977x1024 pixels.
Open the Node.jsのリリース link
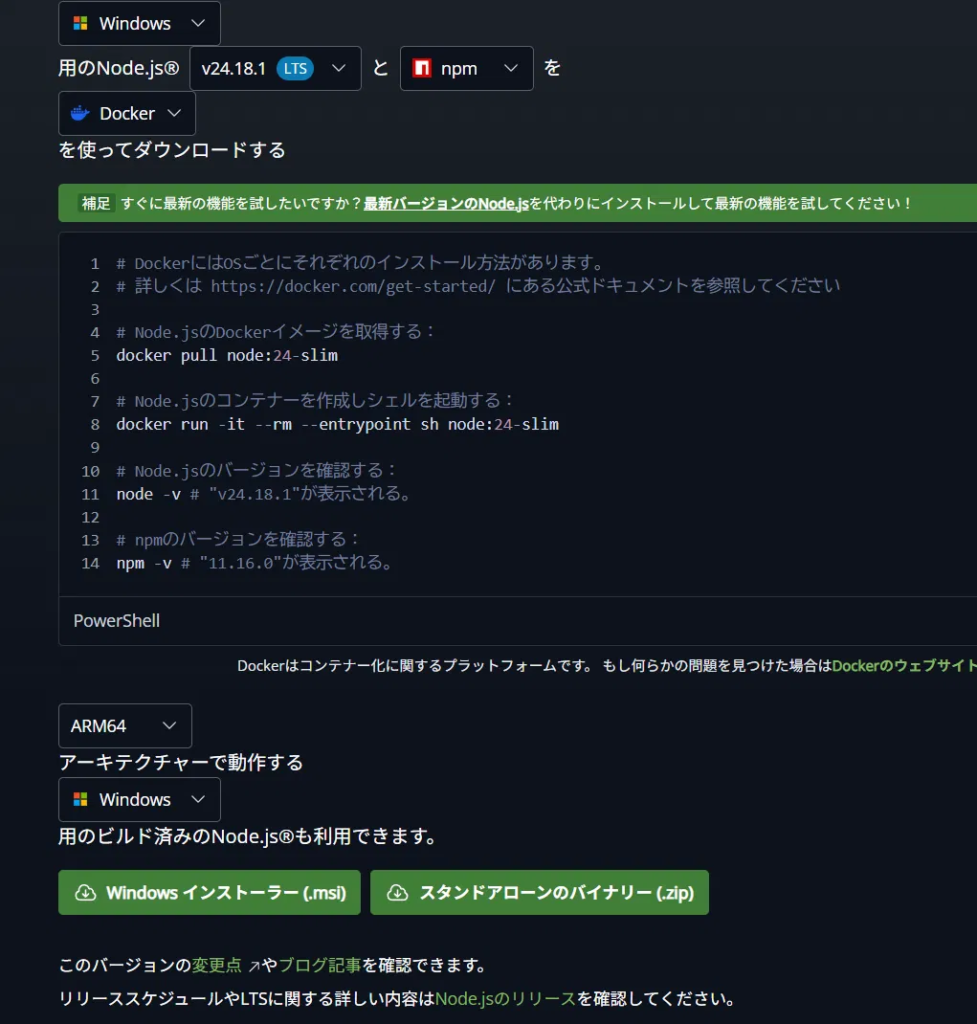tap(505, 999)
